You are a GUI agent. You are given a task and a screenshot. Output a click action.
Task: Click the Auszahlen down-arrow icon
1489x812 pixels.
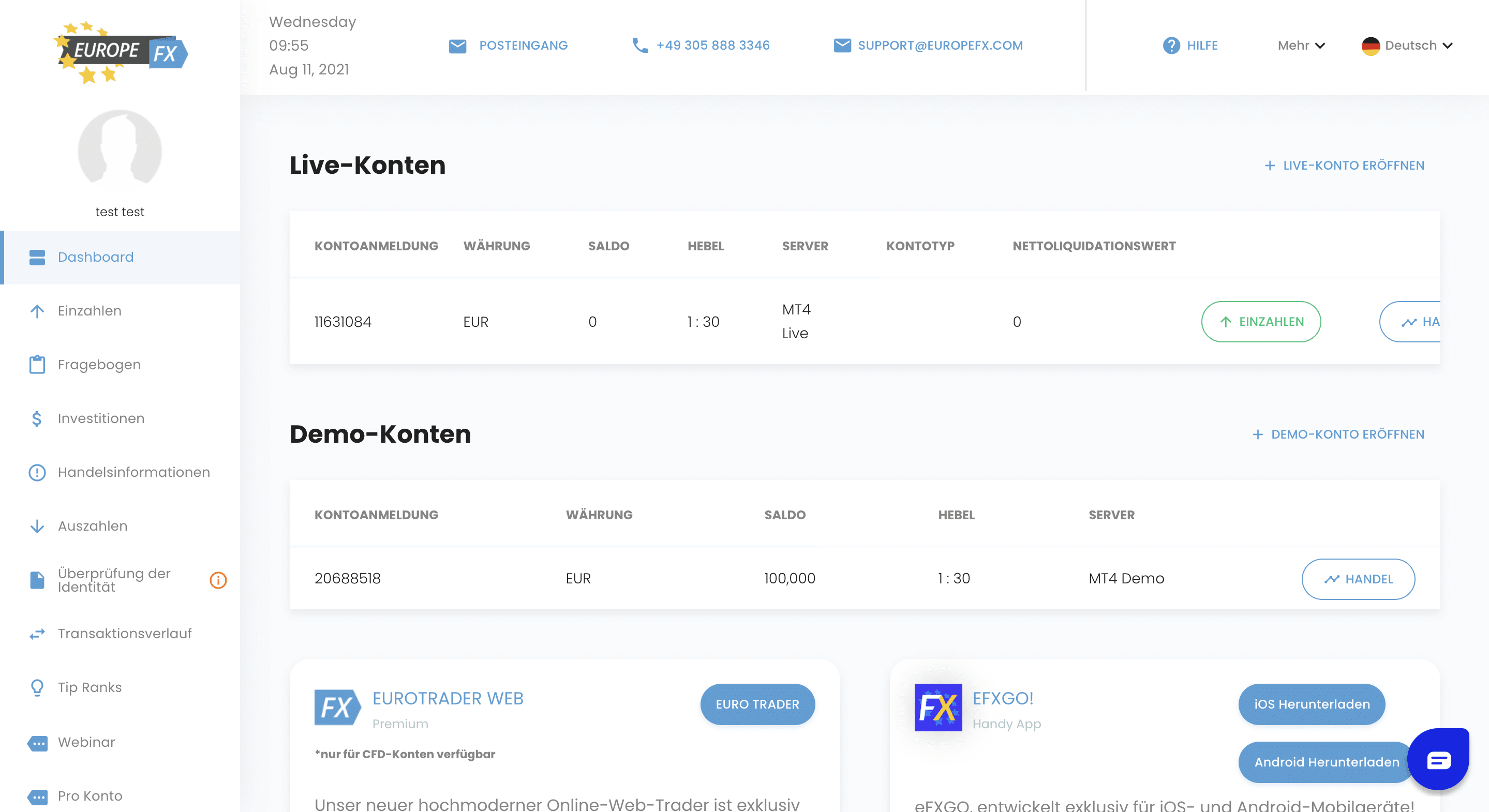37,526
